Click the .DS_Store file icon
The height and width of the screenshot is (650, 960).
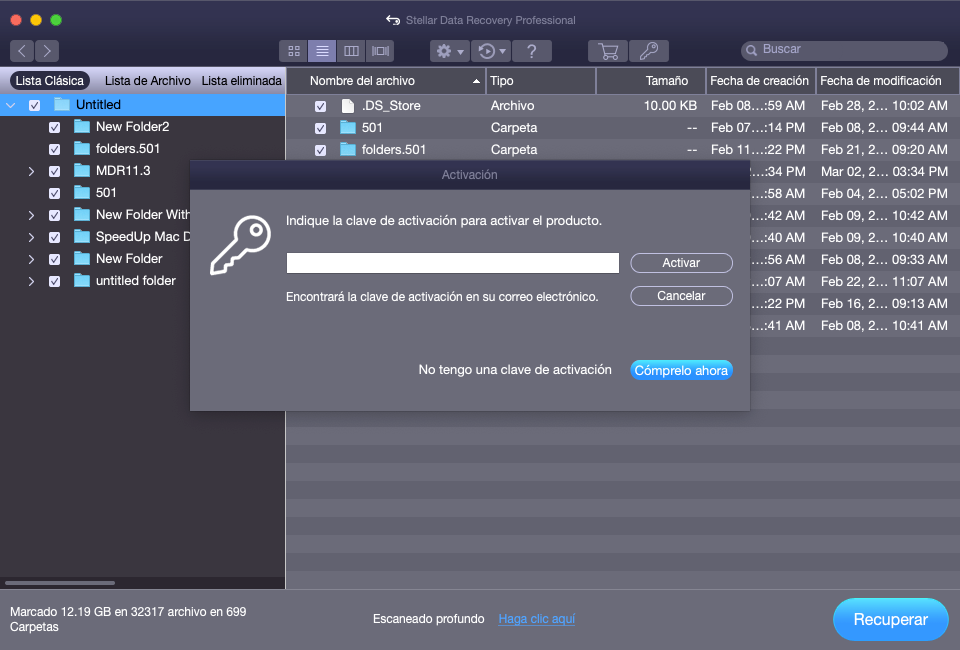pos(348,106)
